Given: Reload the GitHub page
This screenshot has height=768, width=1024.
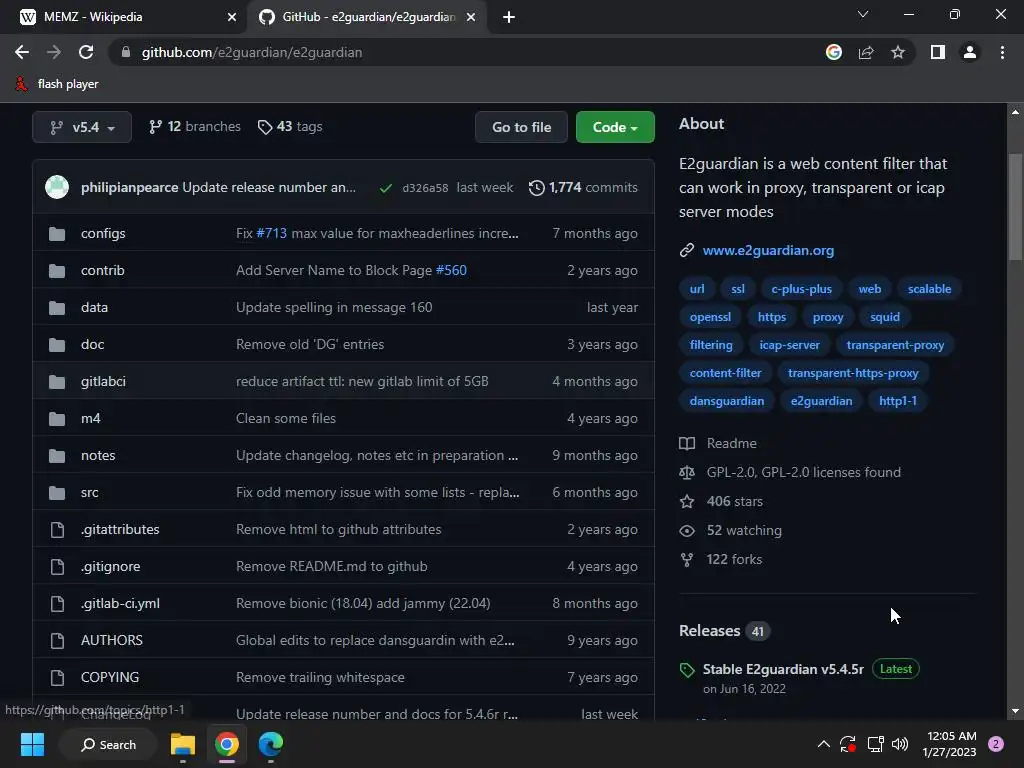Looking at the screenshot, I should [86, 52].
